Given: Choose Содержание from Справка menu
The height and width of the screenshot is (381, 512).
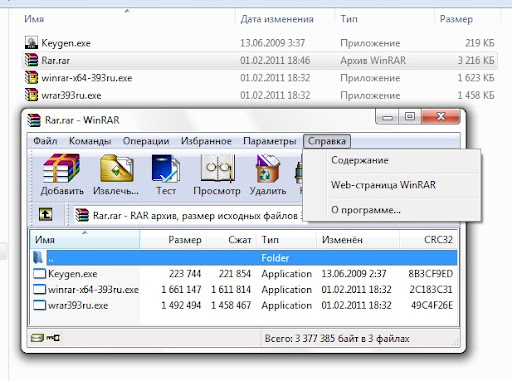Looking at the screenshot, I should click(x=360, y=160).
